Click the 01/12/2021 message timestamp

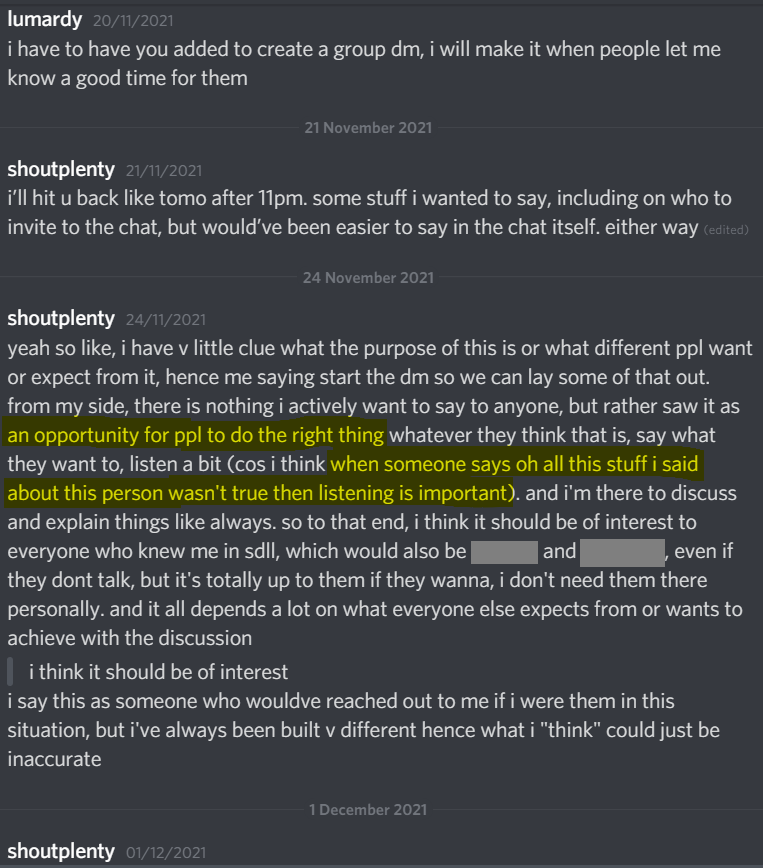tap(166, 853)
